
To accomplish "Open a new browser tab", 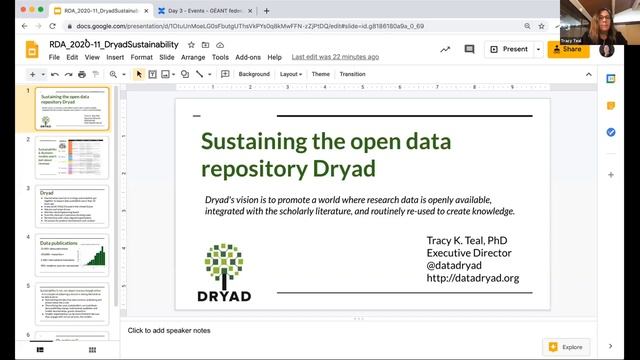I will click(267, 11).
